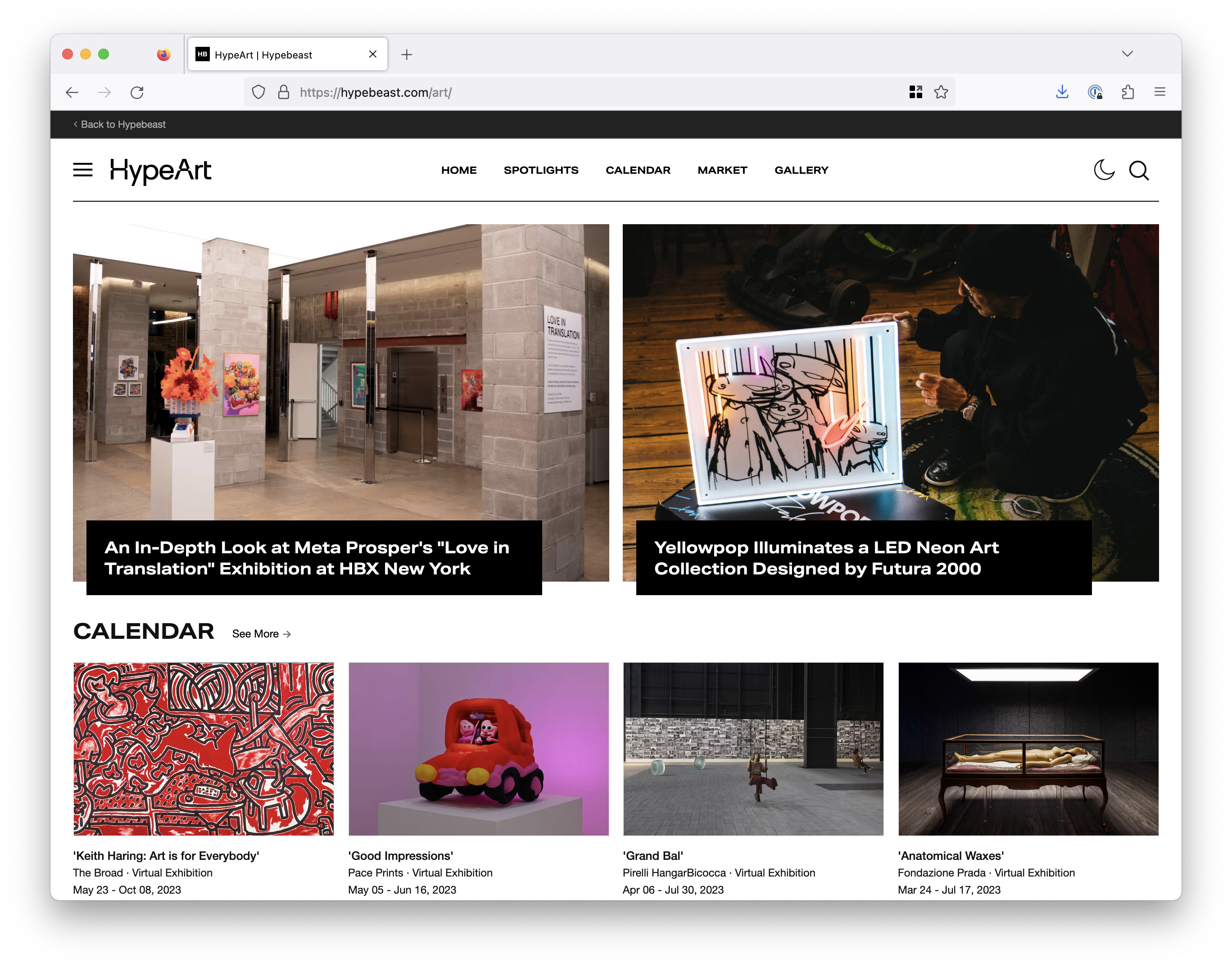View site security via the padlock icon
This screenshot has width=1232, height=967.
pos(284,92)
